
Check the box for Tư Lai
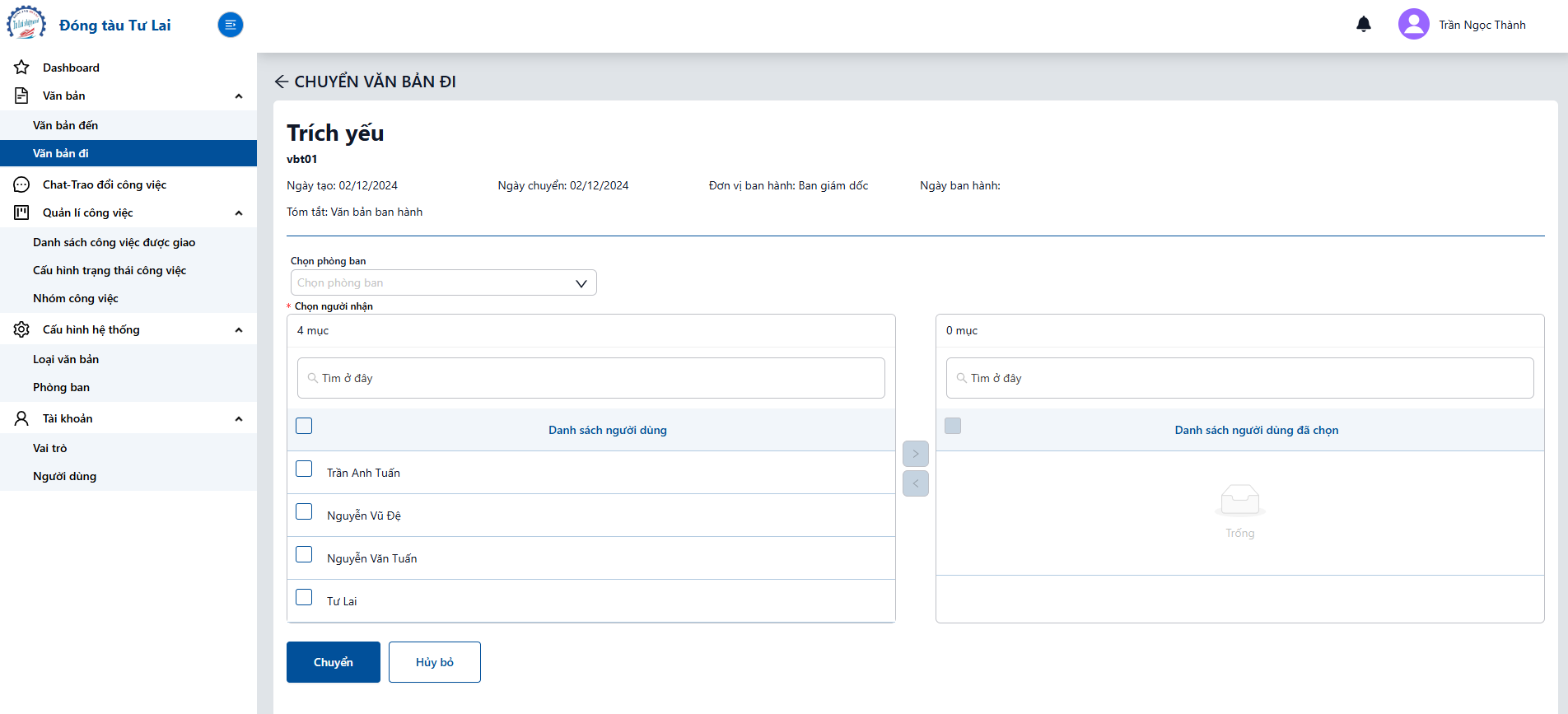coord(304,597)
